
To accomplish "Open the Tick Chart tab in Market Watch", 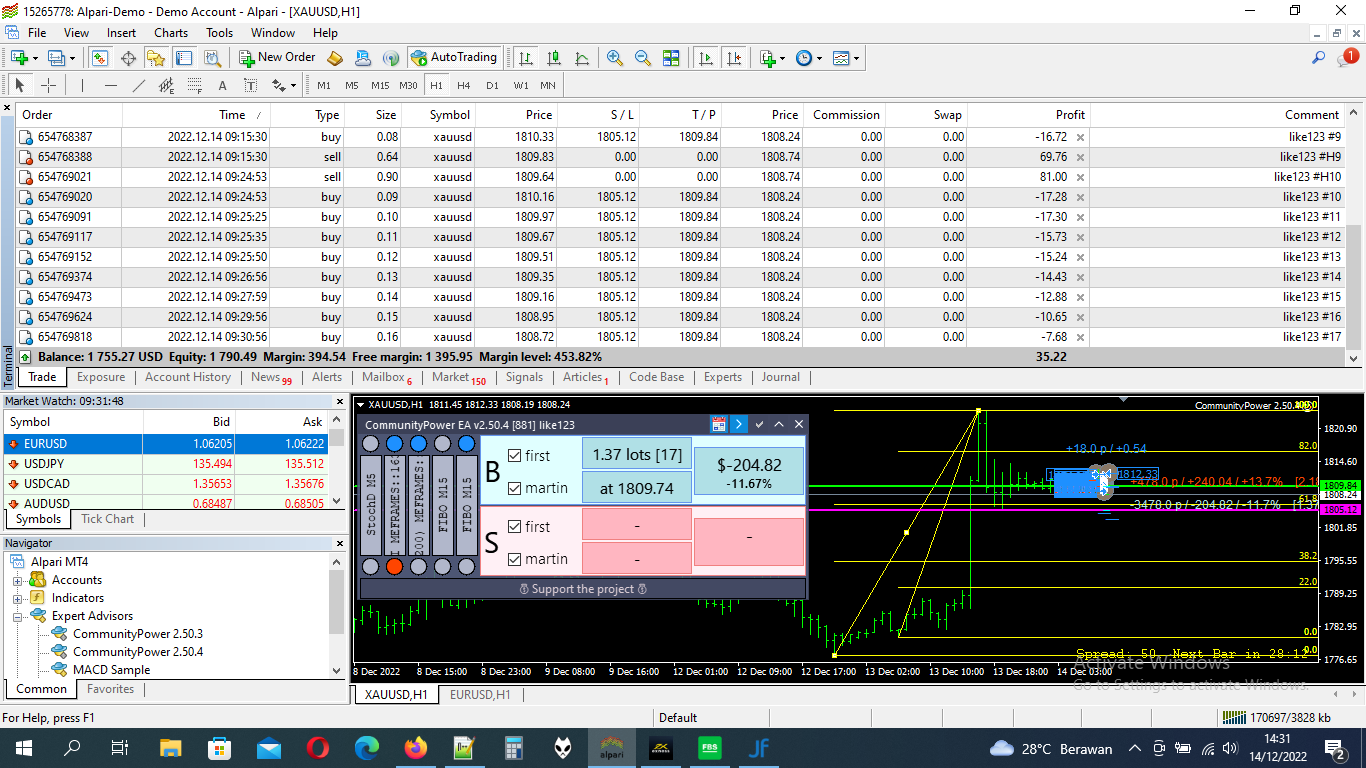I will (x=107, y=519).
